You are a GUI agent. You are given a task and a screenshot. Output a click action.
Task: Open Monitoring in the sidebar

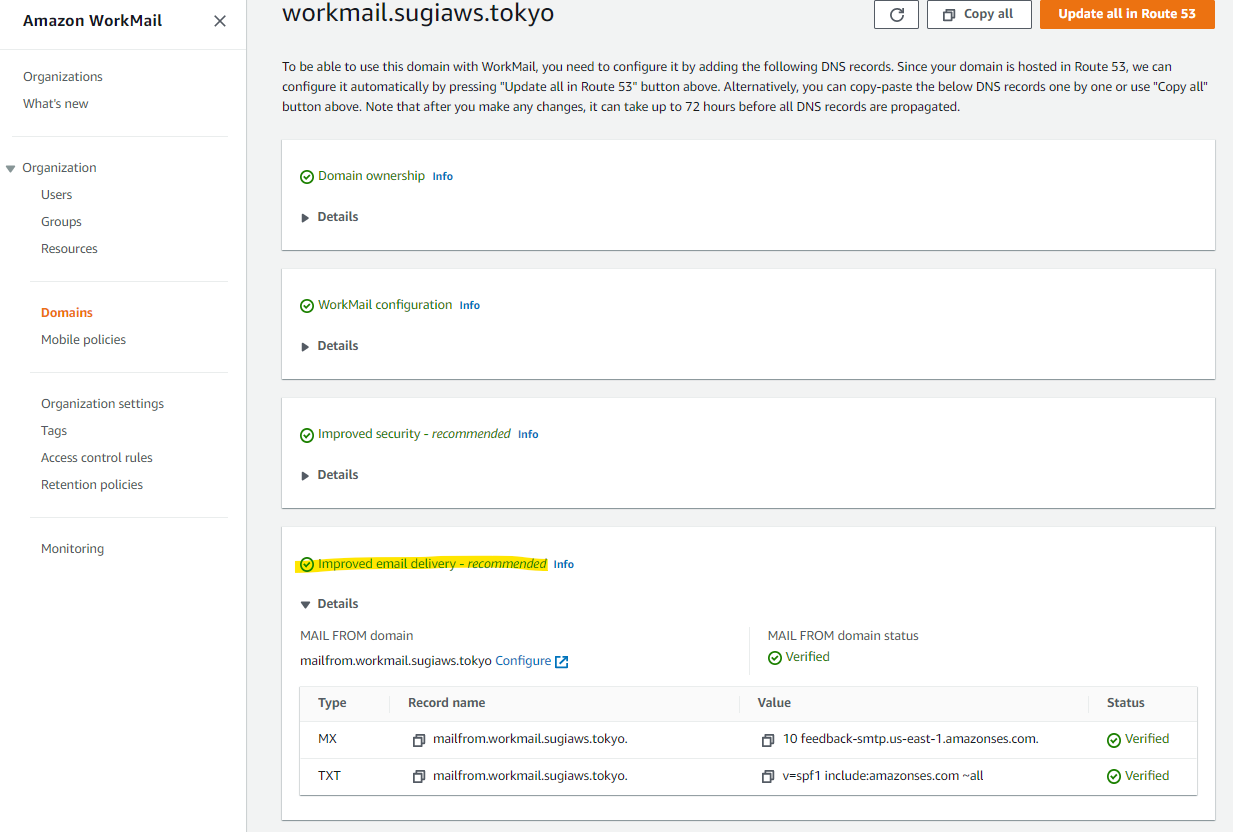click(72, 549)
